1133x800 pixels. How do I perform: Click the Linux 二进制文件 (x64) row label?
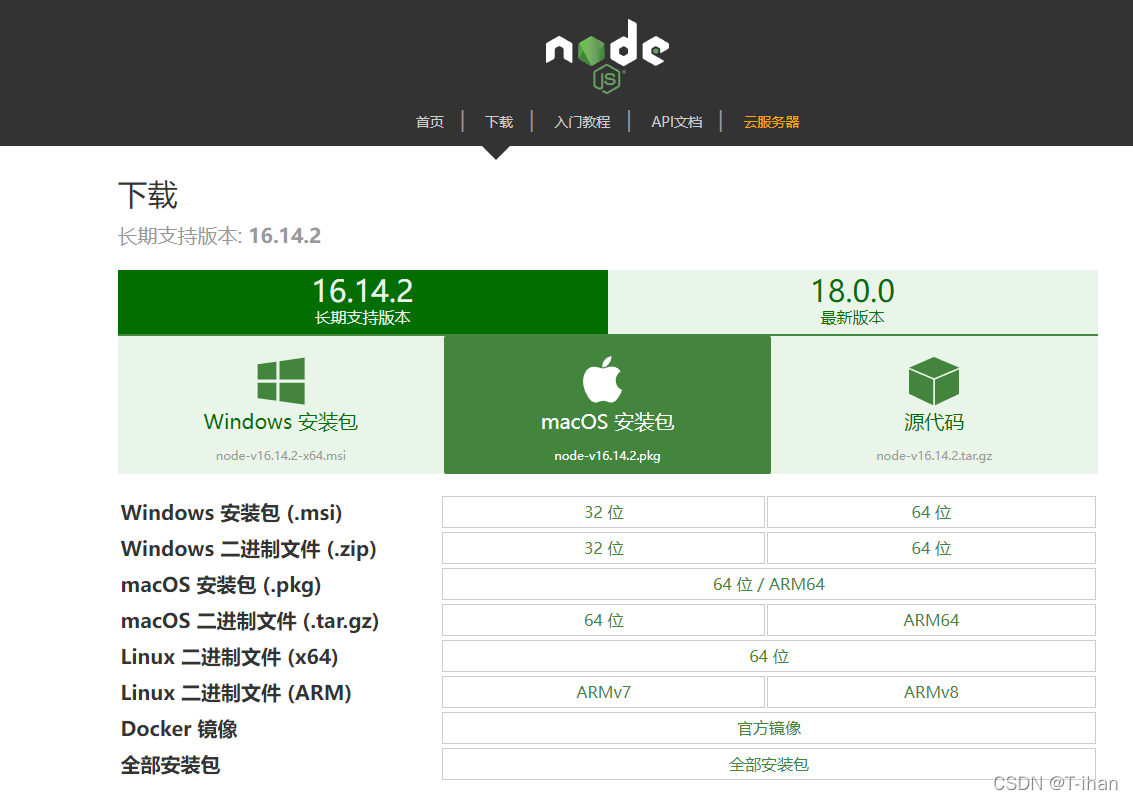tap(229, 657)
